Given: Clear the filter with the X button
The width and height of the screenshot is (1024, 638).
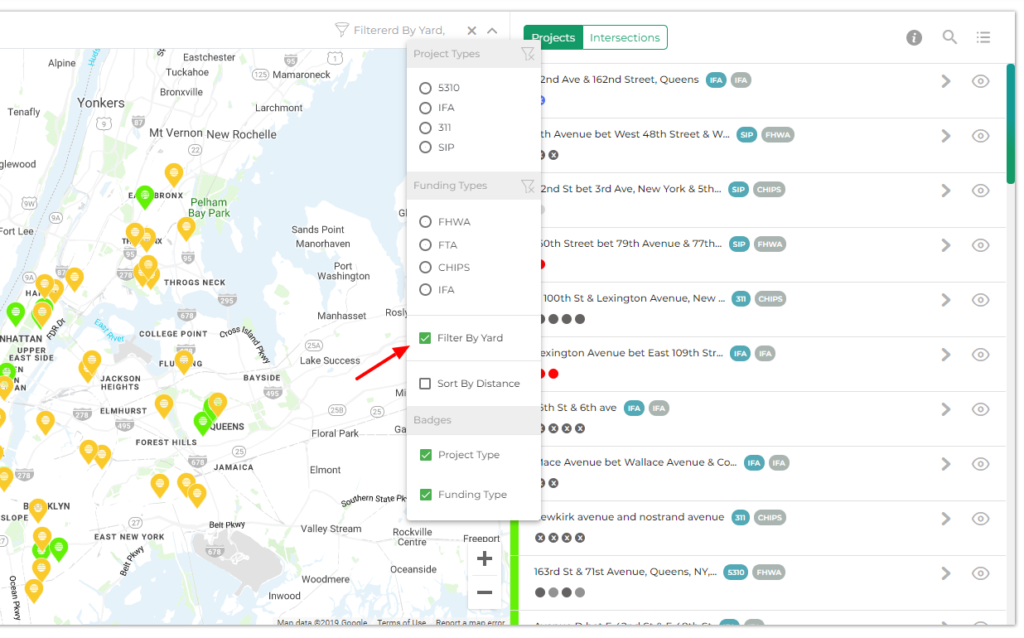Looking at the screenshot, I should coord(472,31).
